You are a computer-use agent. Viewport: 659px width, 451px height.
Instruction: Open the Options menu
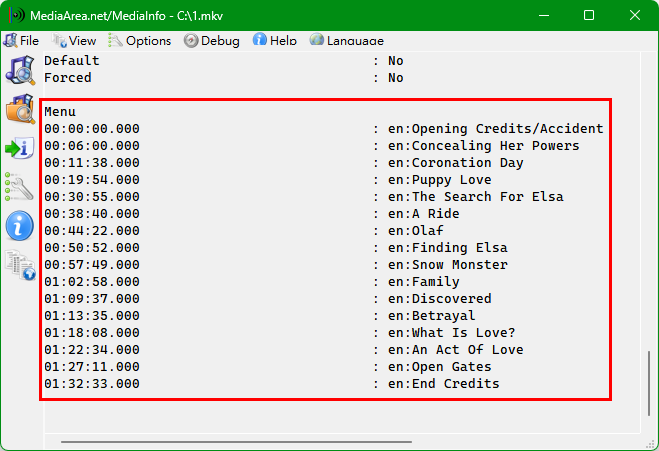coord(140,41)
